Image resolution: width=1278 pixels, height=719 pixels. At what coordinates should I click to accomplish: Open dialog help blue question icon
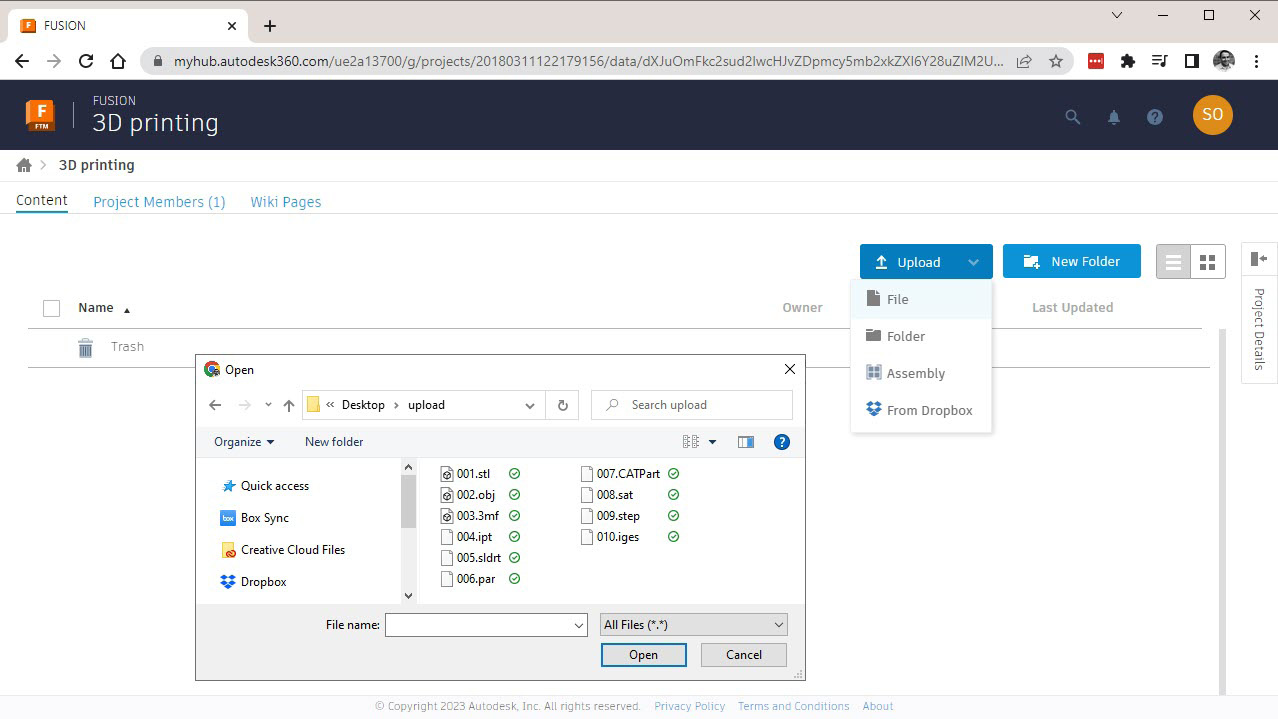click(x=782, y=442)
